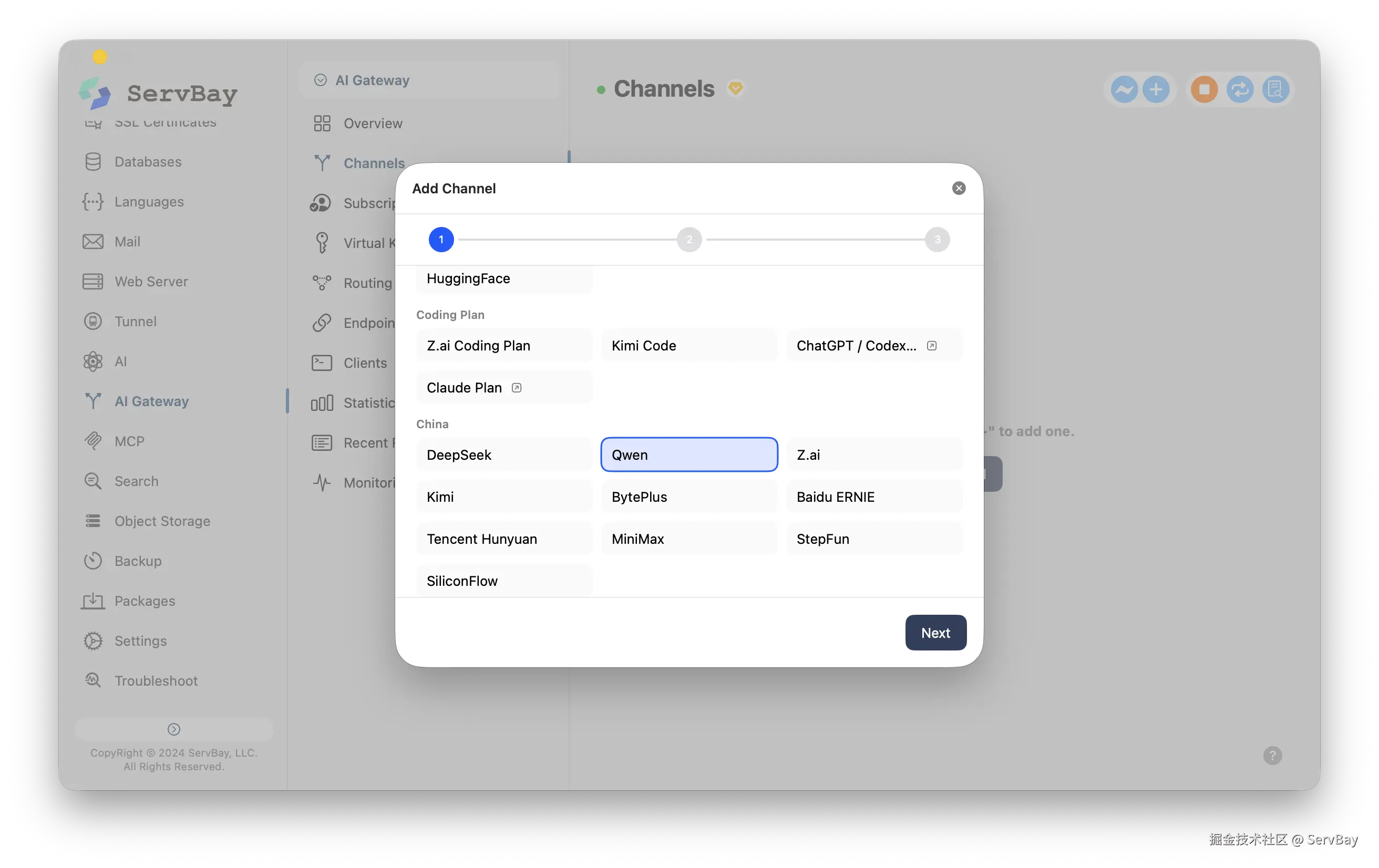The width and height of the screenshot is (1379, 868).
Task: Click the Tunnel icon in sidebar
Action: coord(93,321)
